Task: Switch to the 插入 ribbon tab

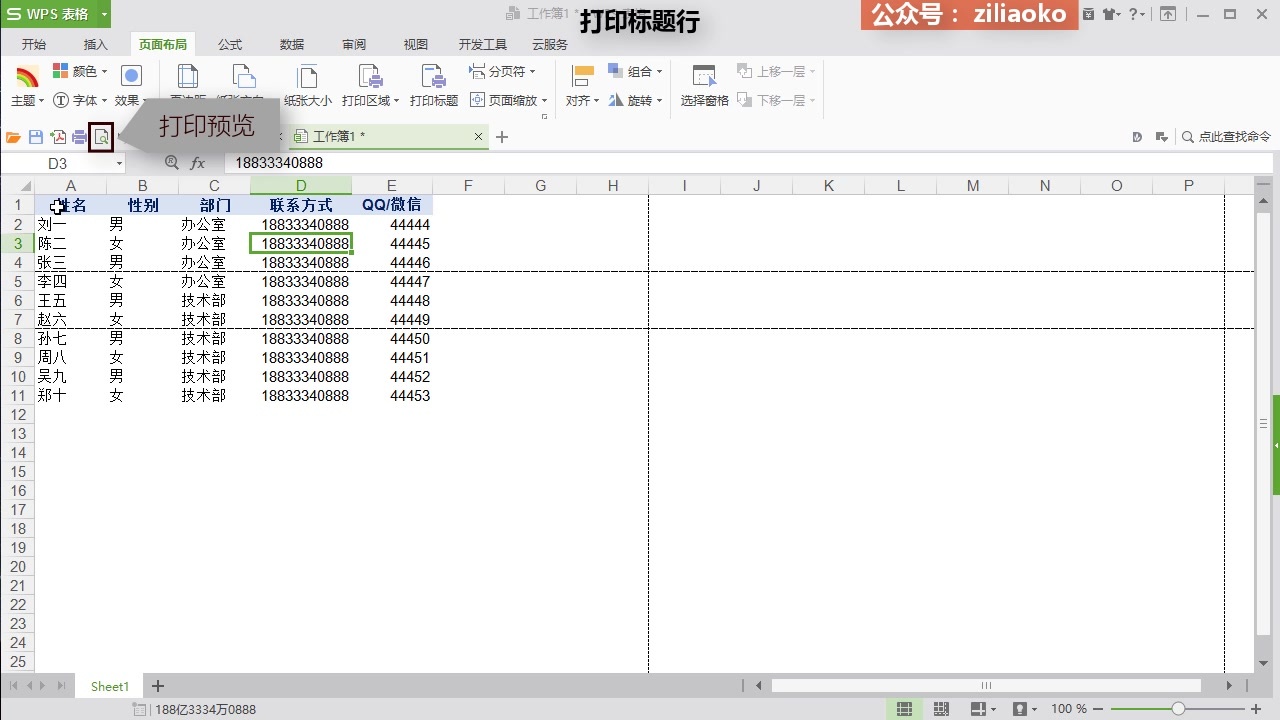Action: [96, 45]
